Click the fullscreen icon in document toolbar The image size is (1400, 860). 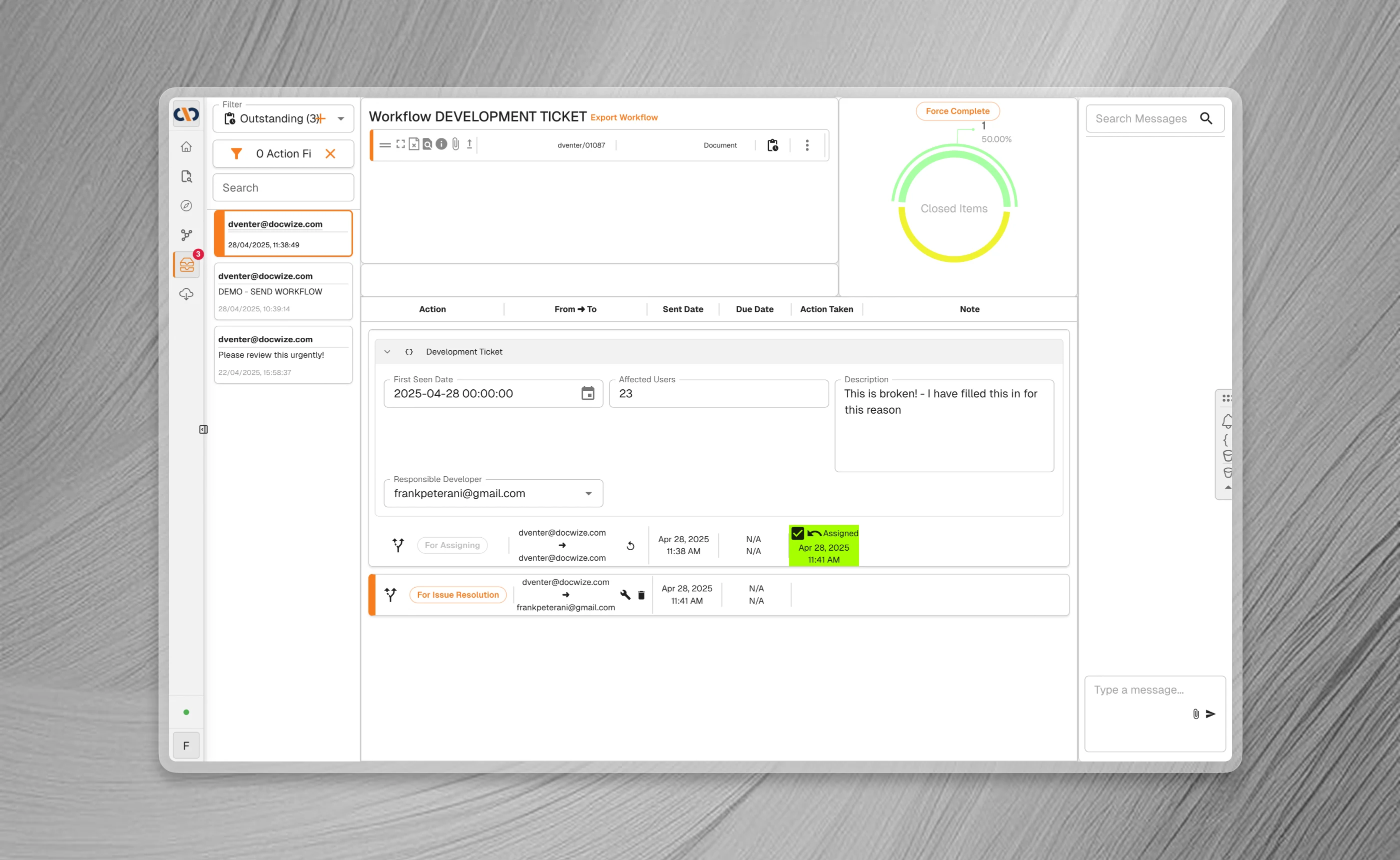coord(400,144)
